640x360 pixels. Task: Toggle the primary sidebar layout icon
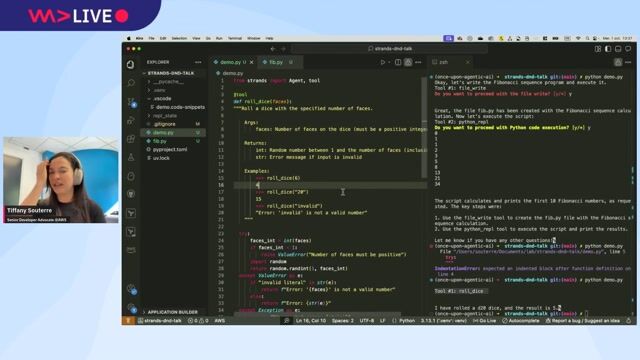(608, 49)
